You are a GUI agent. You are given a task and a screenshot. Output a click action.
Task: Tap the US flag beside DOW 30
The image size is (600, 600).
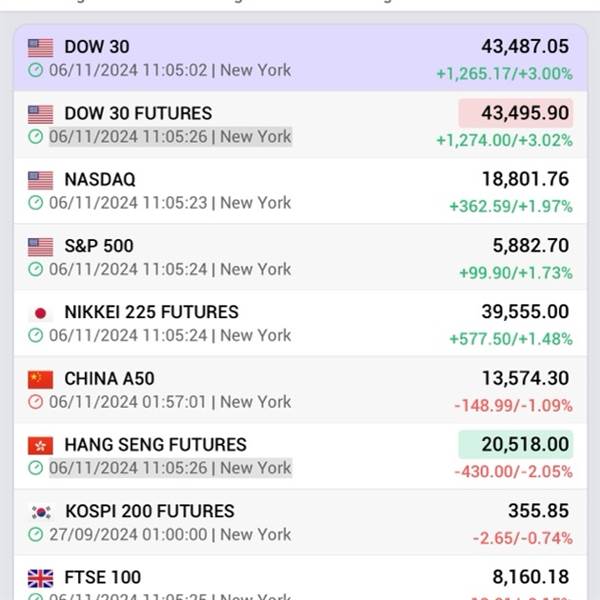40,48
